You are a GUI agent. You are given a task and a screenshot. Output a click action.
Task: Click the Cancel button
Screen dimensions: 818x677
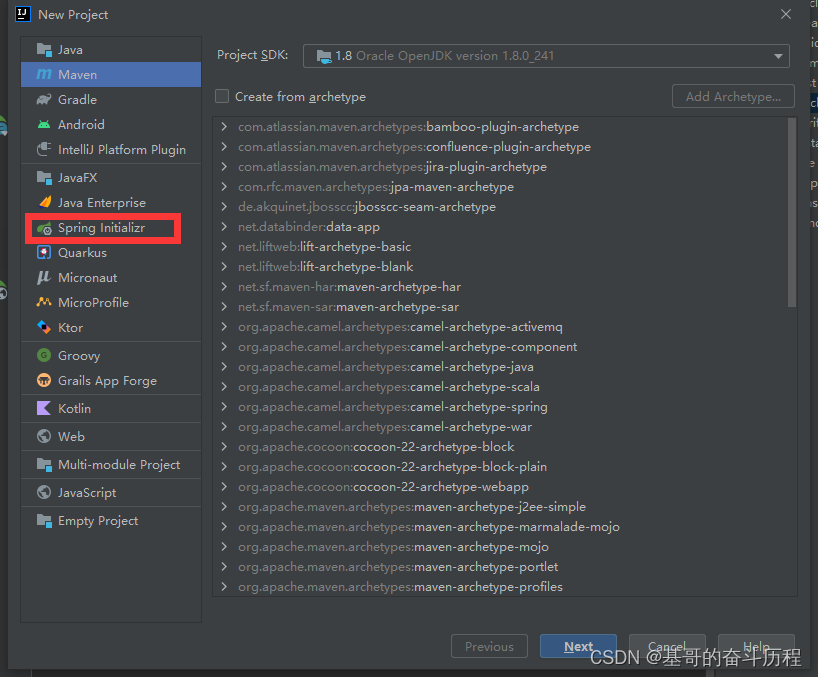click(x=667, y=646)
